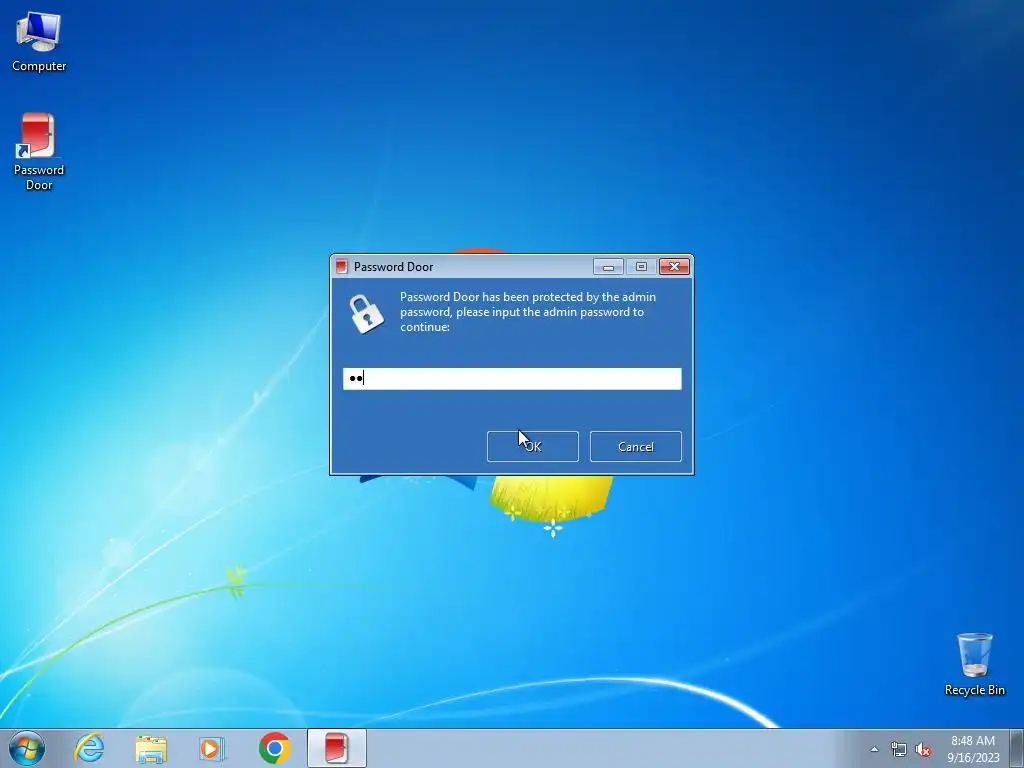Launch Internet Explorer from the taskbar
This screenshot has width=1024, height=768.
(89, 748)
